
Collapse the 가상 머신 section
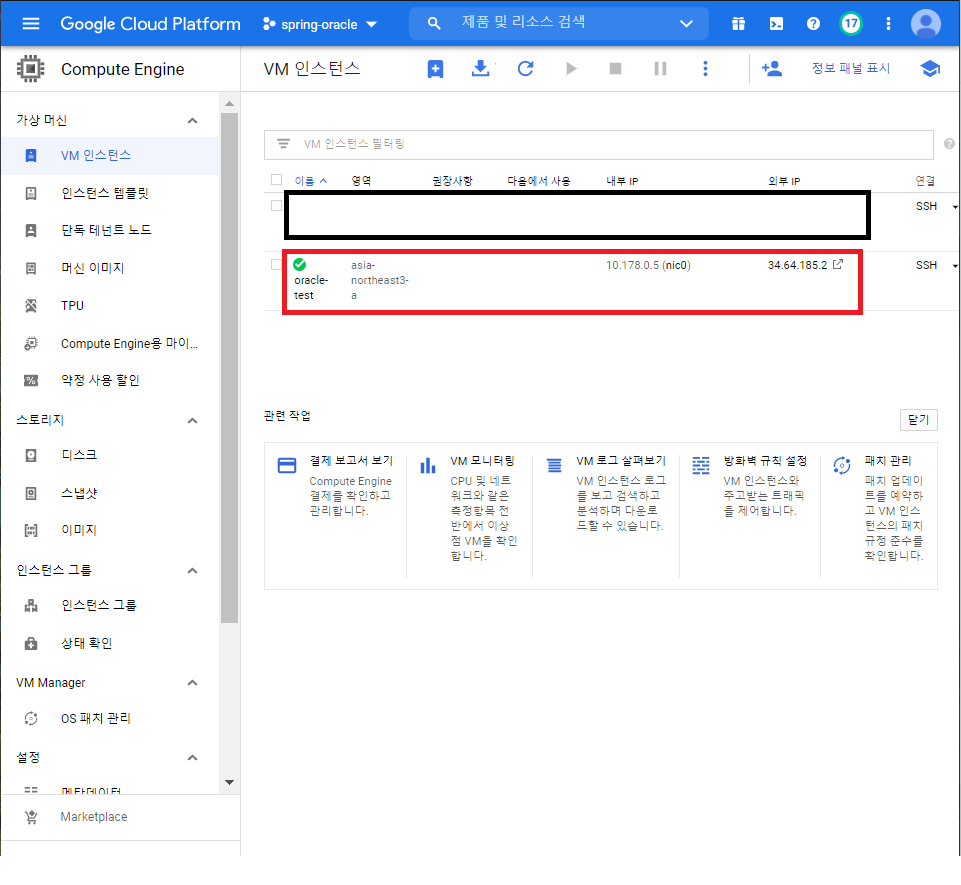[192, 120]
